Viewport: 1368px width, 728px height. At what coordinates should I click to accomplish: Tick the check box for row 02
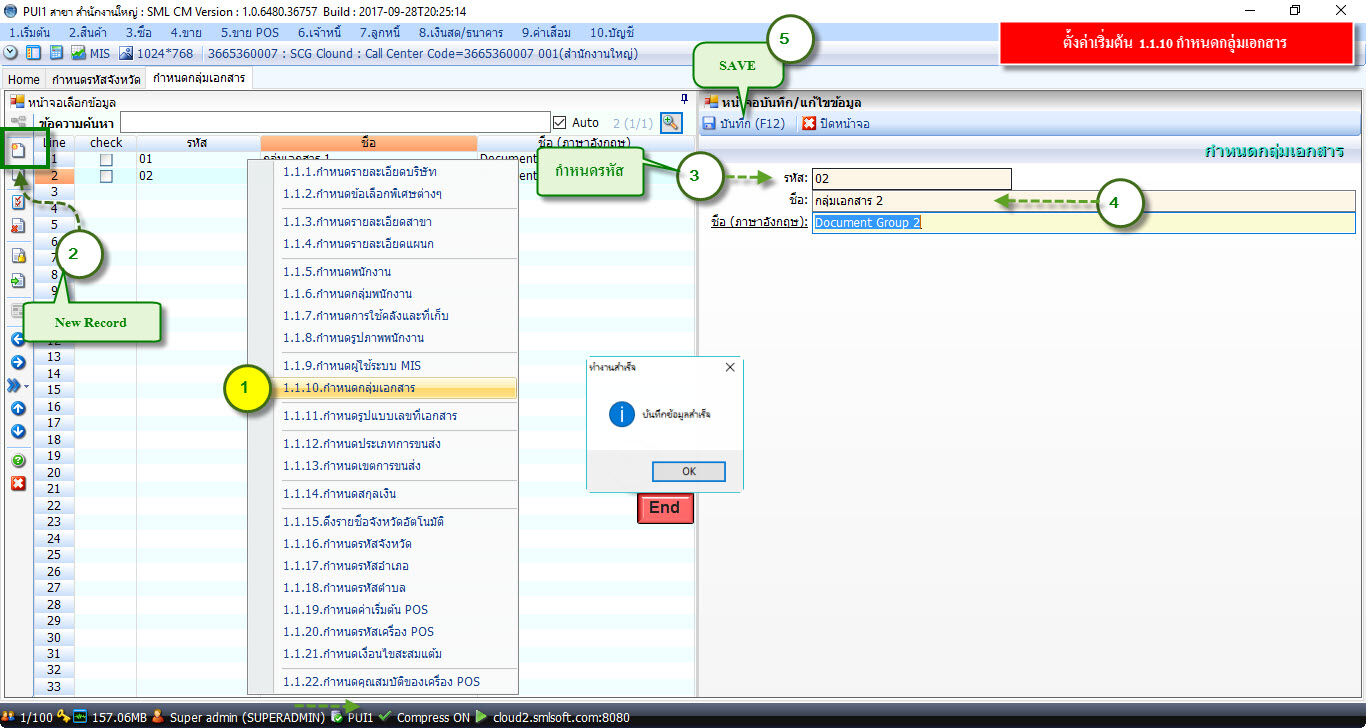pyautogui.click(x=106, y=176)
